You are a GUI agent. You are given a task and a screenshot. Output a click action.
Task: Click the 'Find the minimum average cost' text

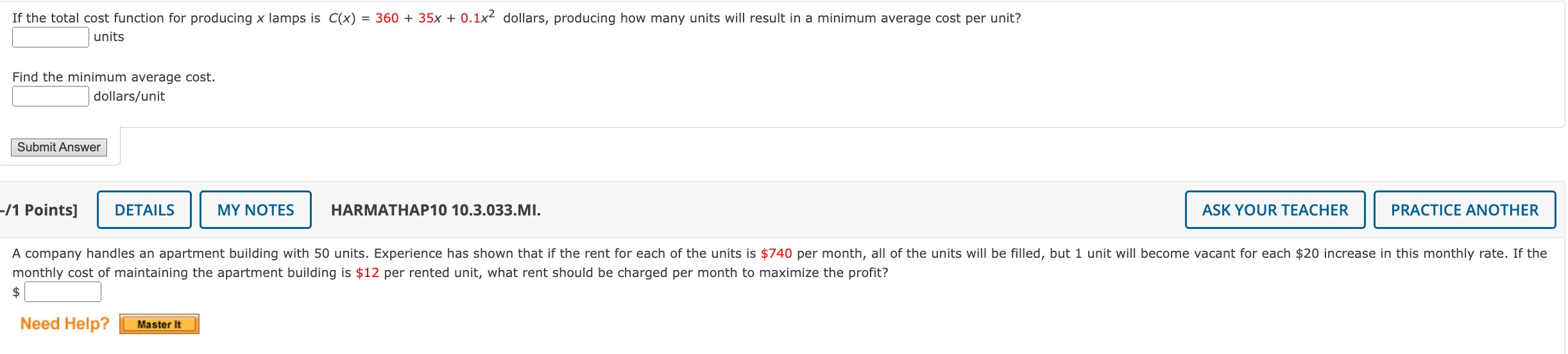[114, 77]
